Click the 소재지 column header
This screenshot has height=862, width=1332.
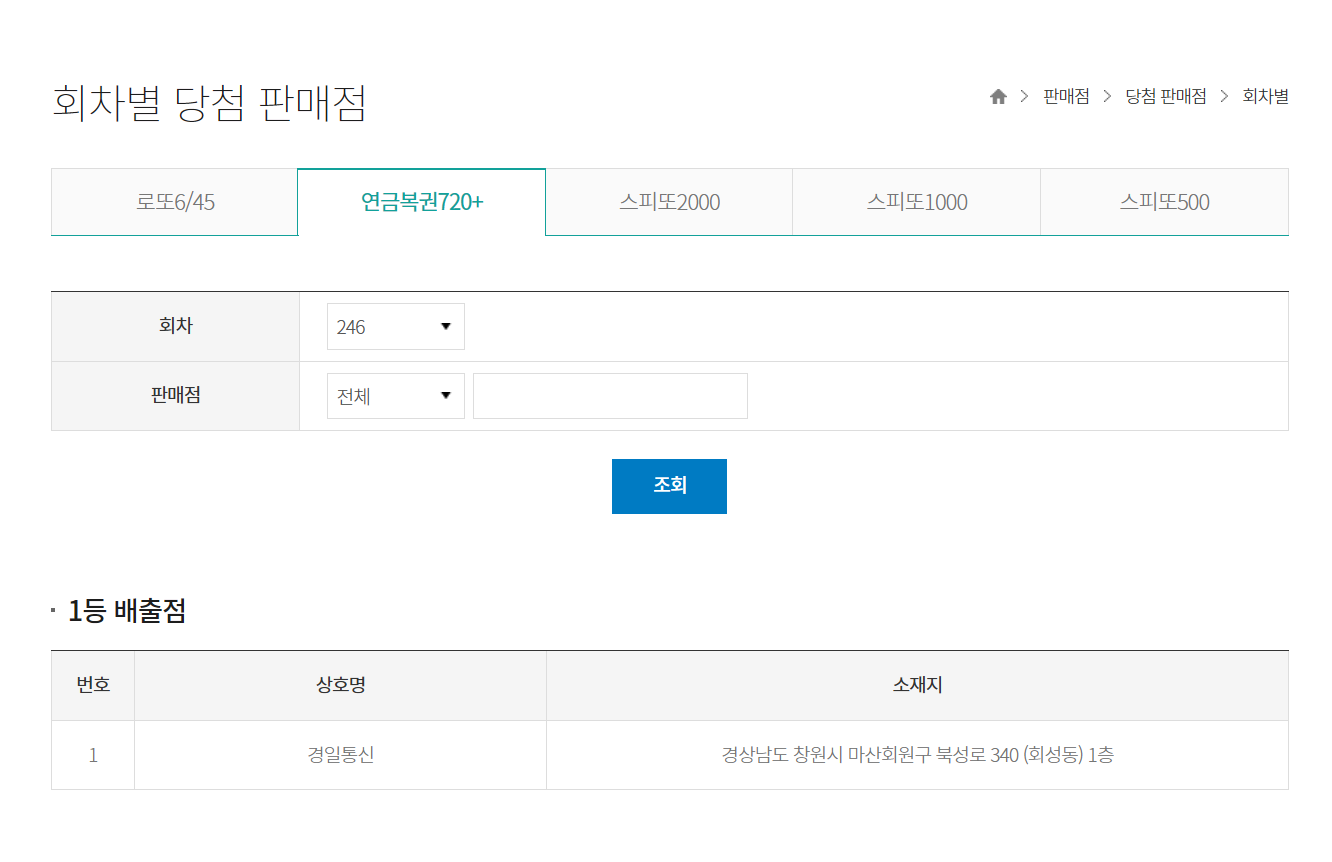[x=918, y=686]
